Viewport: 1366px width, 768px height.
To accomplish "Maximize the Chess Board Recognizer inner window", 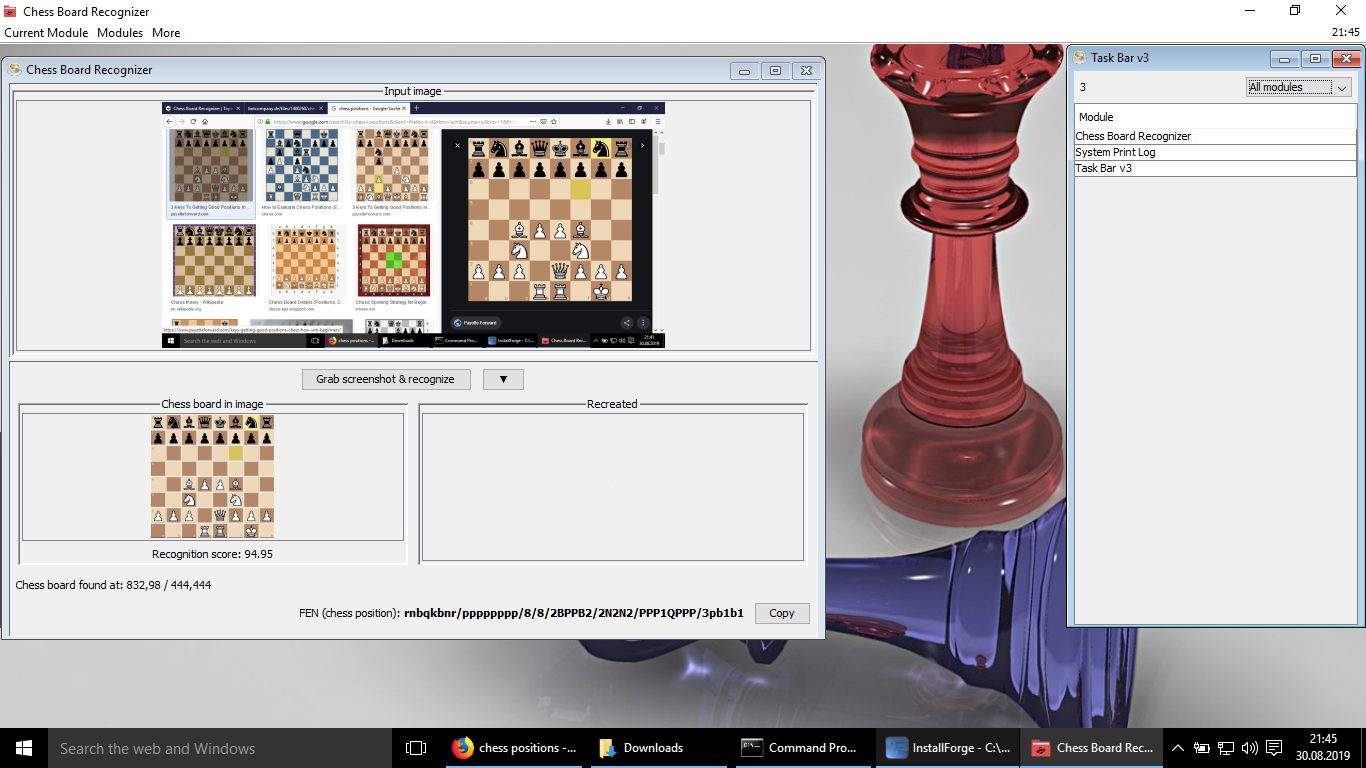I will pos(775,70).
